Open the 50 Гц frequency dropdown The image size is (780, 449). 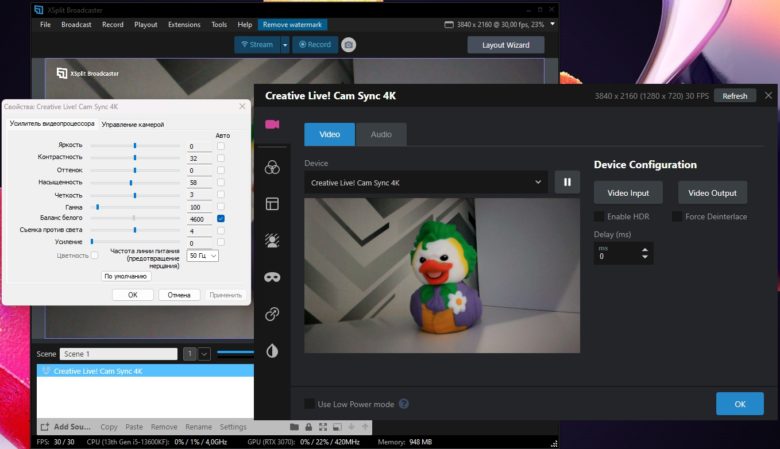coord(202,256)
